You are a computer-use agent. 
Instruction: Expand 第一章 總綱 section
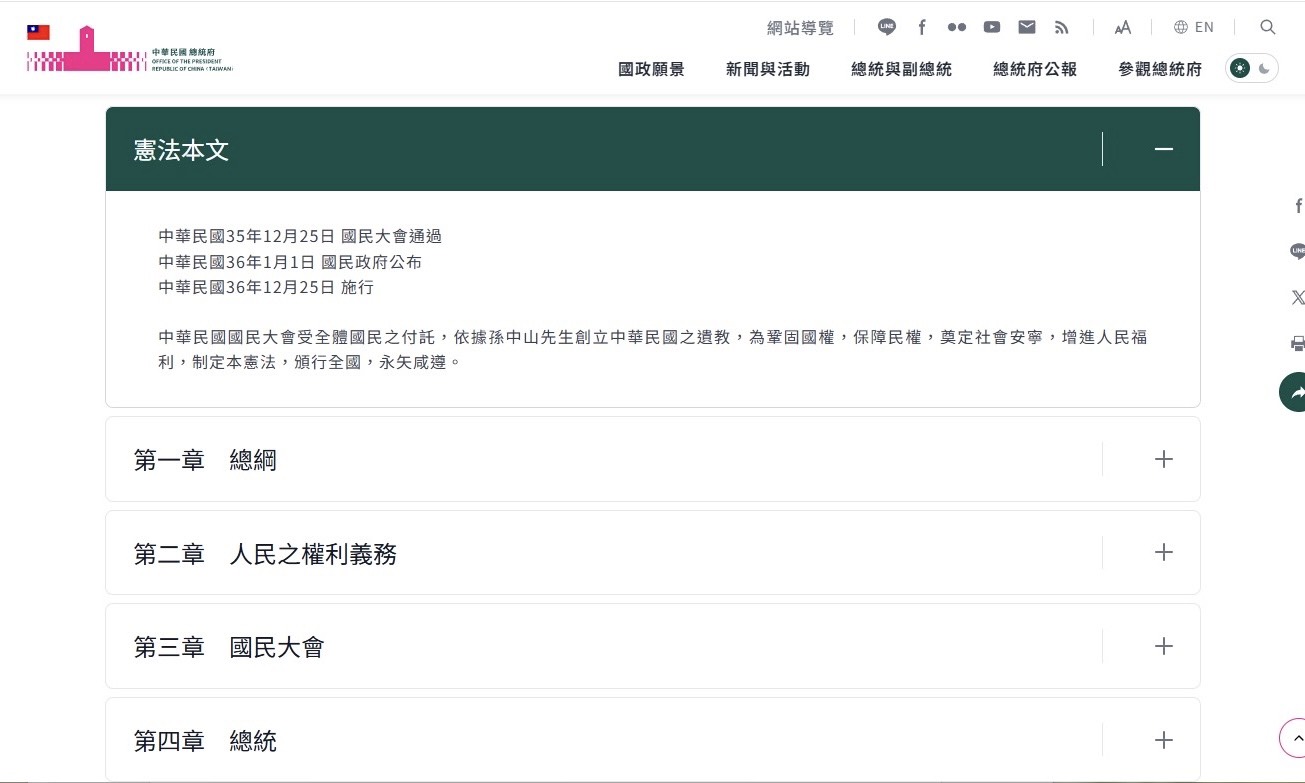[x=1163, y=459]
